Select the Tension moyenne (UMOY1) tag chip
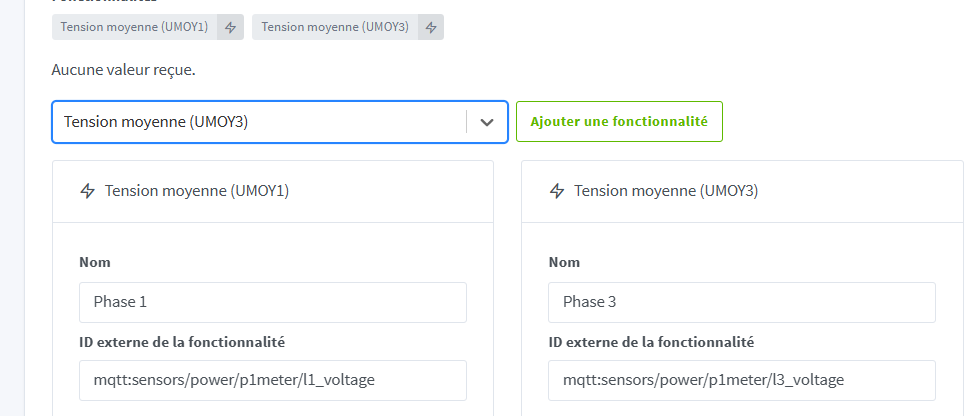 click(134, 27)
